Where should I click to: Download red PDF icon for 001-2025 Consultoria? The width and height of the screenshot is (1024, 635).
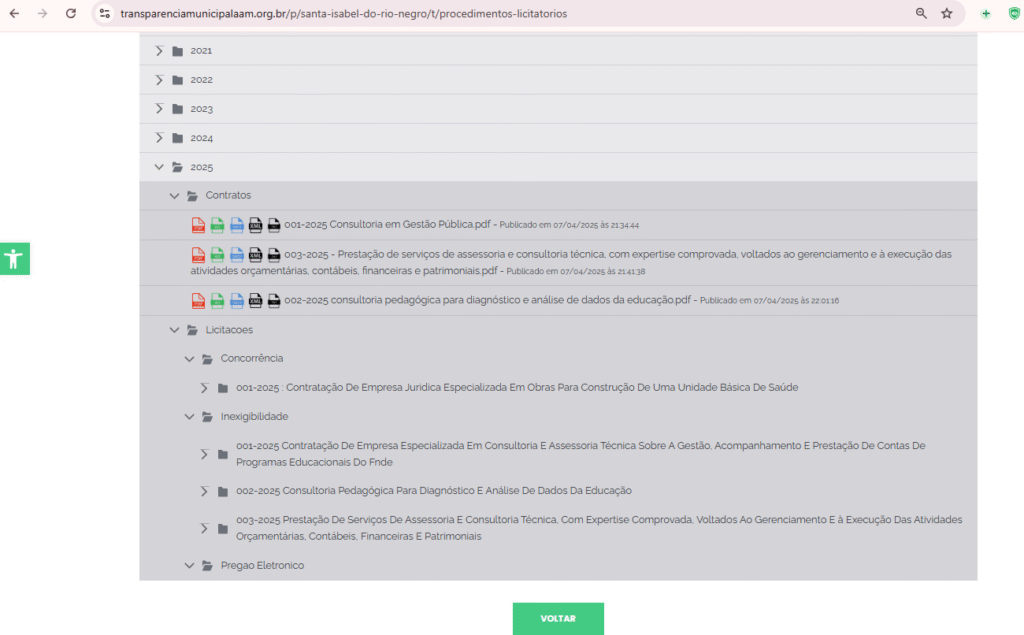click(x=198, y=225)
